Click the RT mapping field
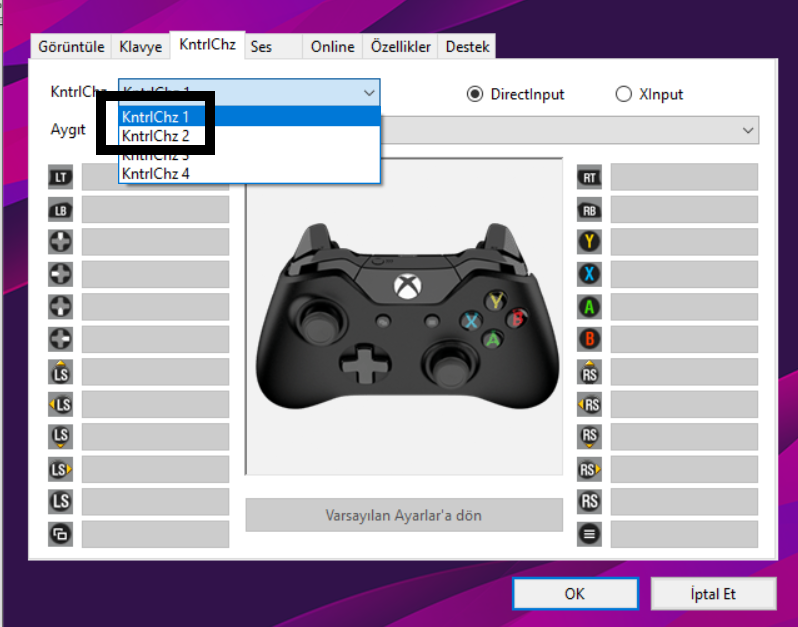Screen dimensions: 798x627 (684, 177)
